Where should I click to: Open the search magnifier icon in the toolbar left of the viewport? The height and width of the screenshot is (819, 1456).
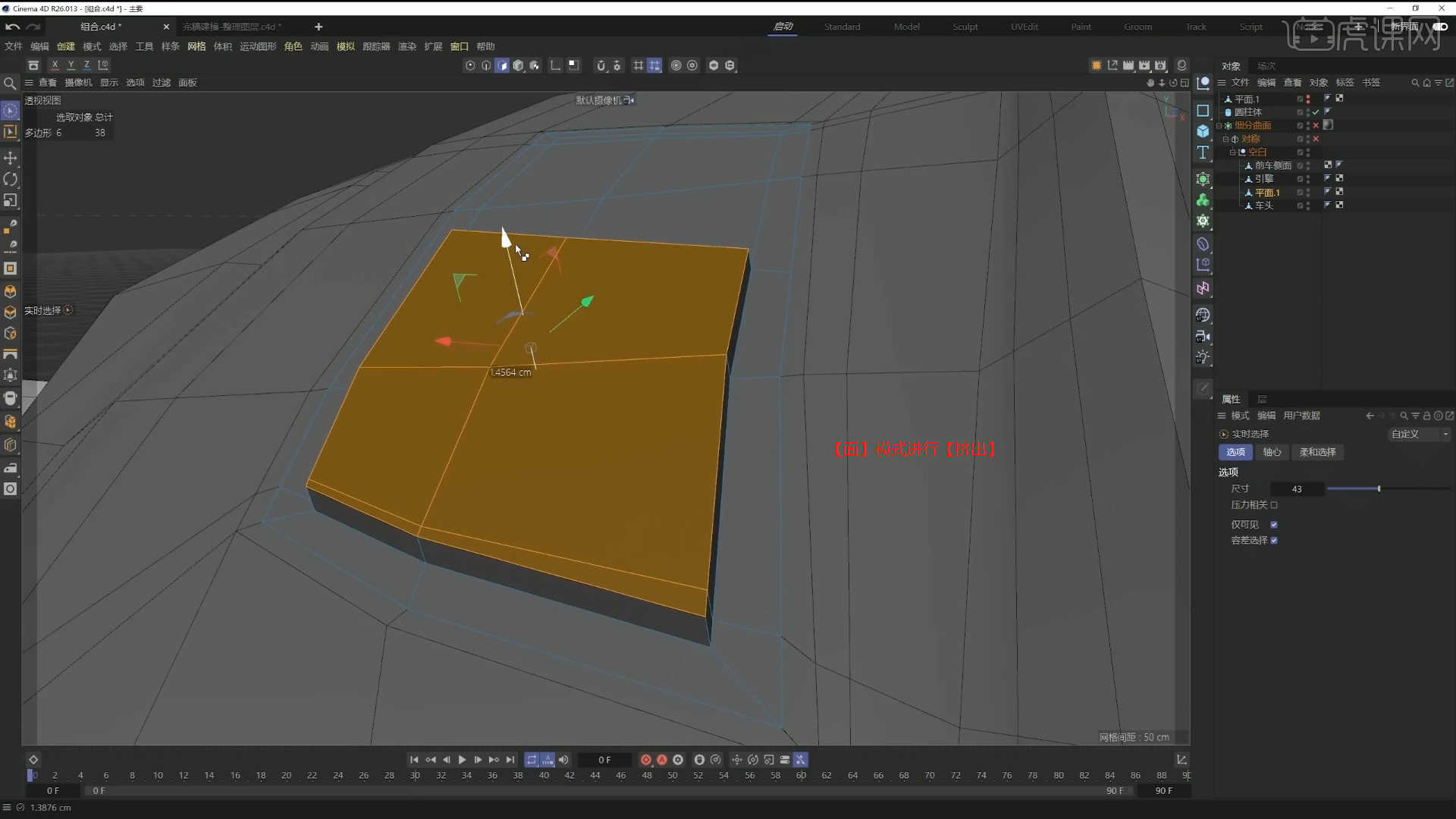10,83
